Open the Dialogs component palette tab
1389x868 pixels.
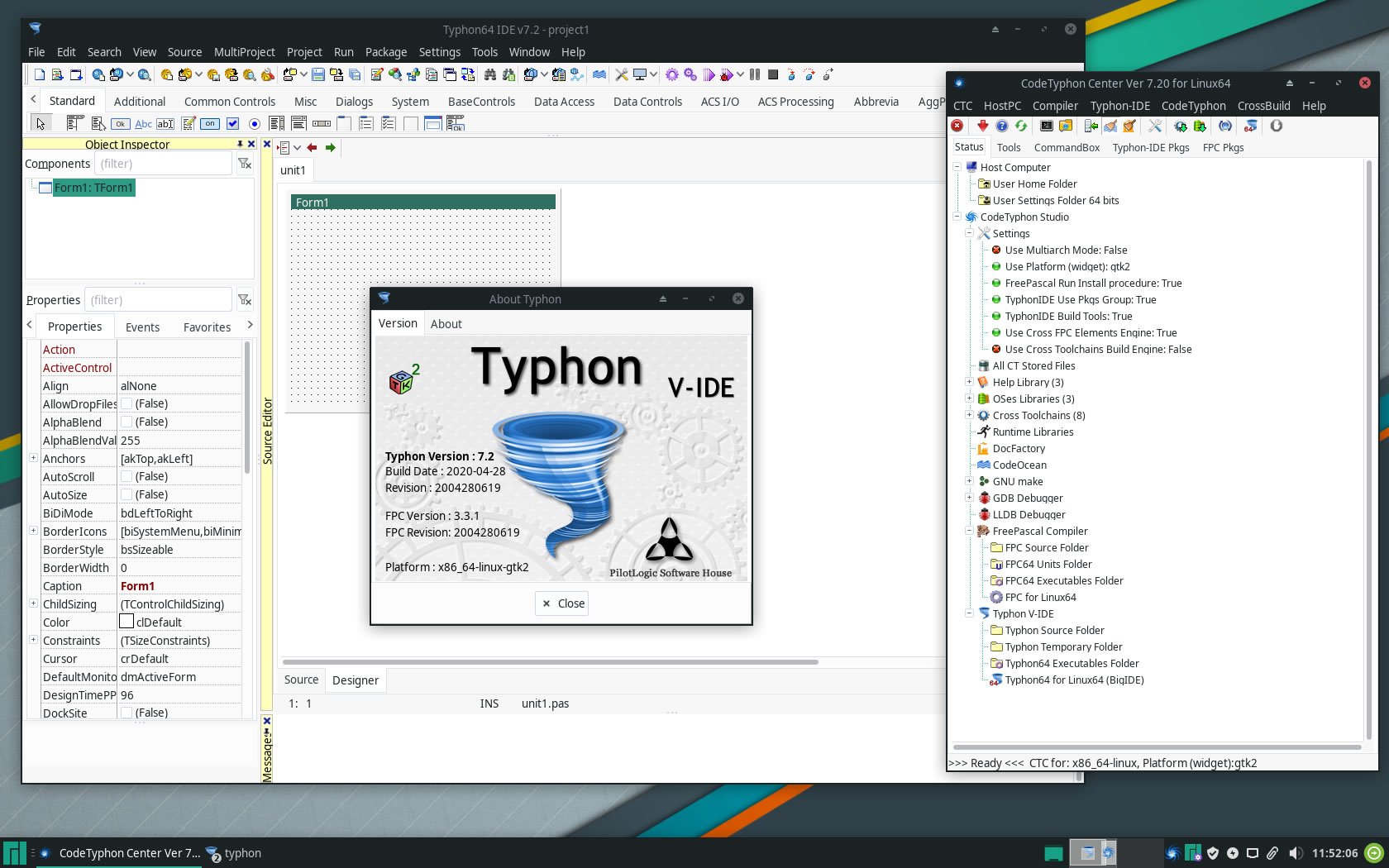(x=354, y=102)
